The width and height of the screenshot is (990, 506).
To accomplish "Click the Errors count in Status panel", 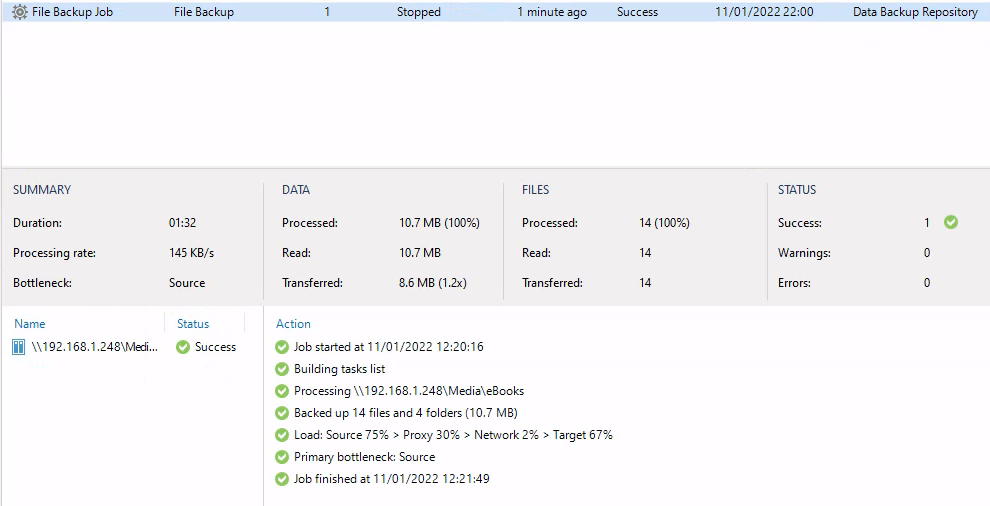I will pyautogui.click(x=927, y=283).
